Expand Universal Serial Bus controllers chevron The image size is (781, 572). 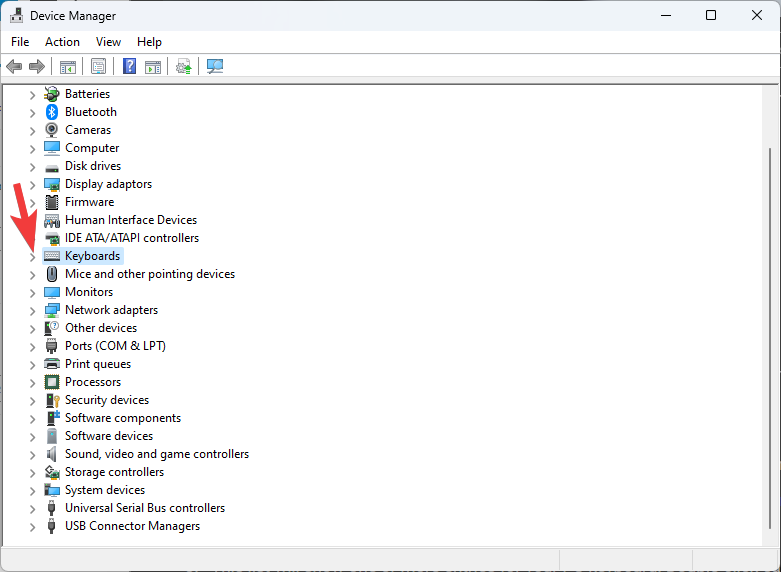coord(32,509)
